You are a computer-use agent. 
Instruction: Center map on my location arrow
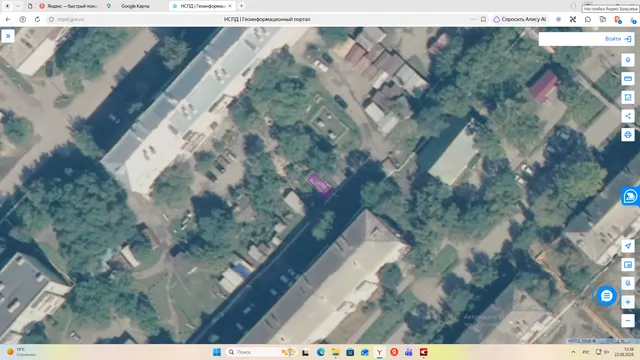[628, 246]
